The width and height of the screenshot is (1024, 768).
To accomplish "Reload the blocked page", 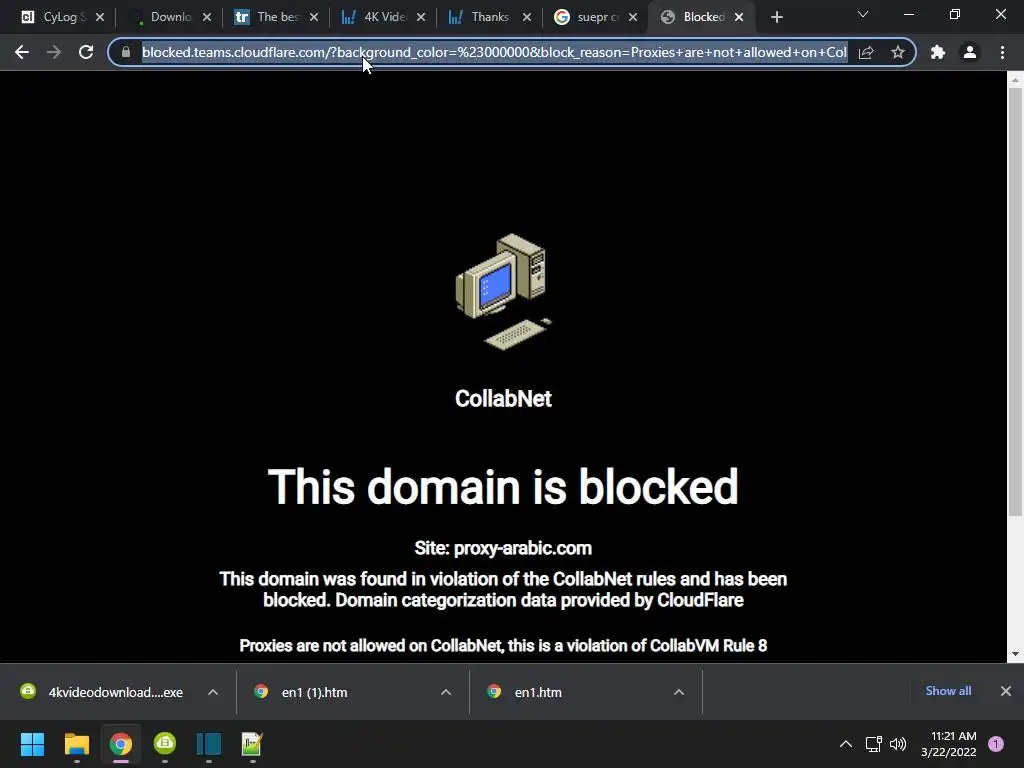I will pos(86,52).
